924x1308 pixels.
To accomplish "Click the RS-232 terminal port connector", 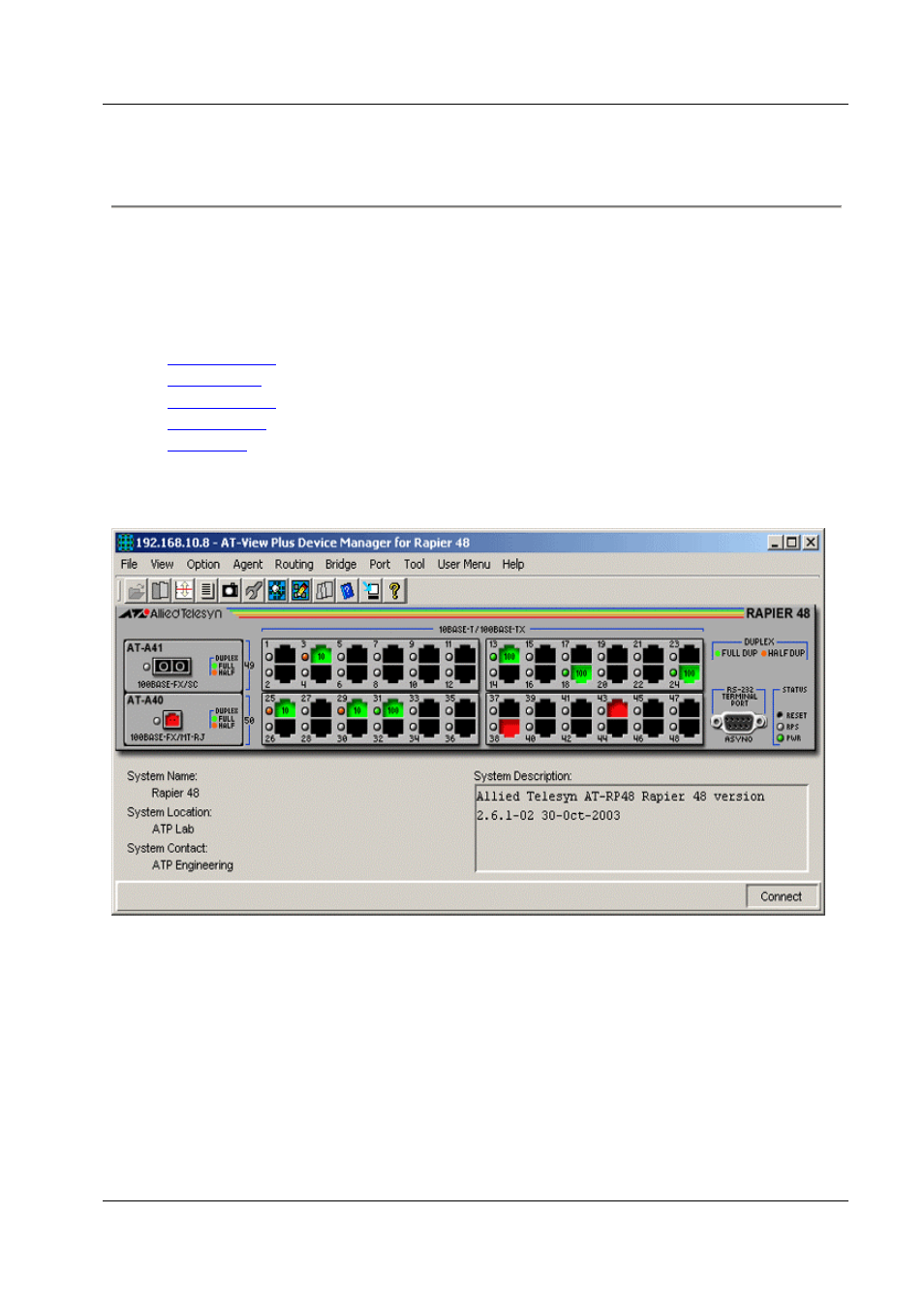I will [x=739, y=722].
